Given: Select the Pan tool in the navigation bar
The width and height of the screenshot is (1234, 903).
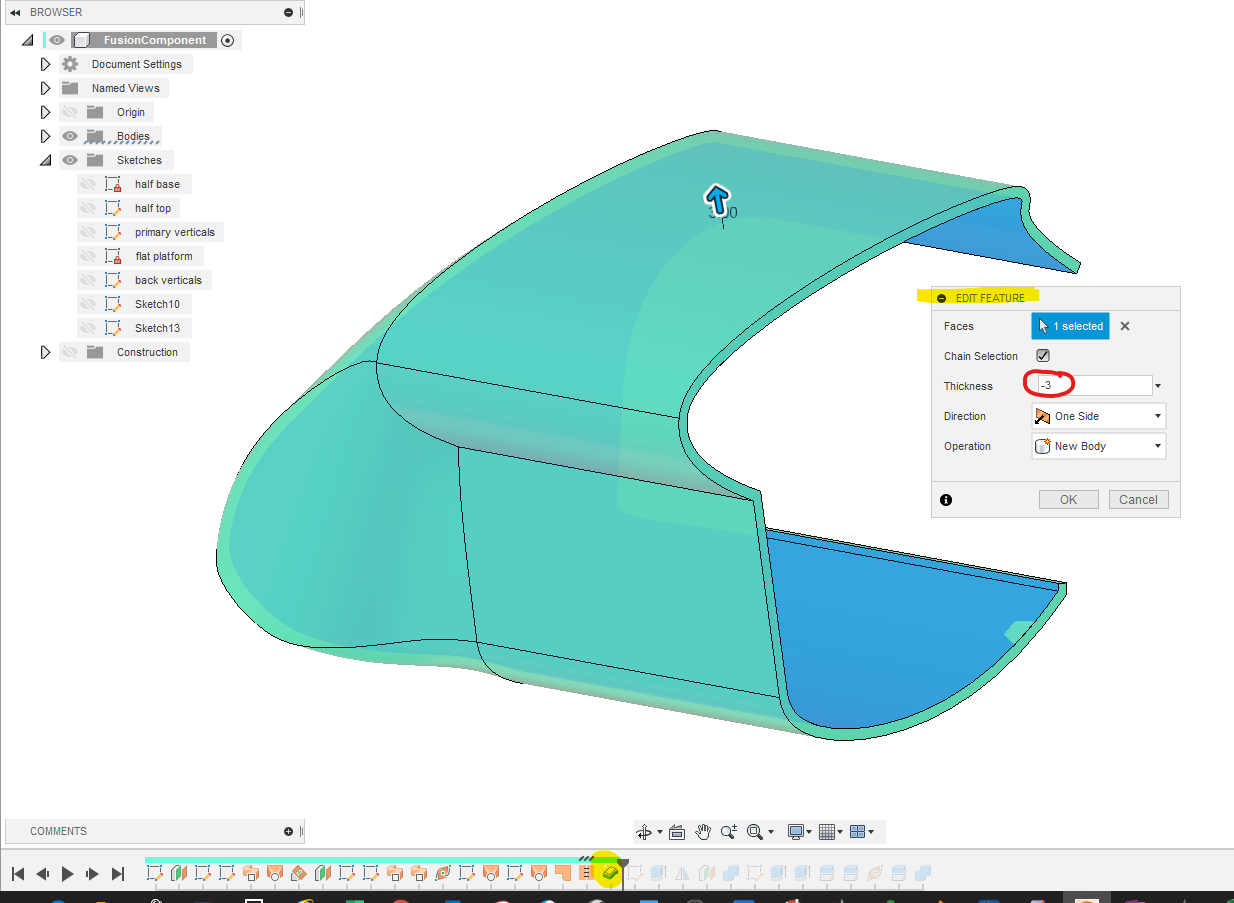Looking at the screenshot, I should [x=703, y=831].
